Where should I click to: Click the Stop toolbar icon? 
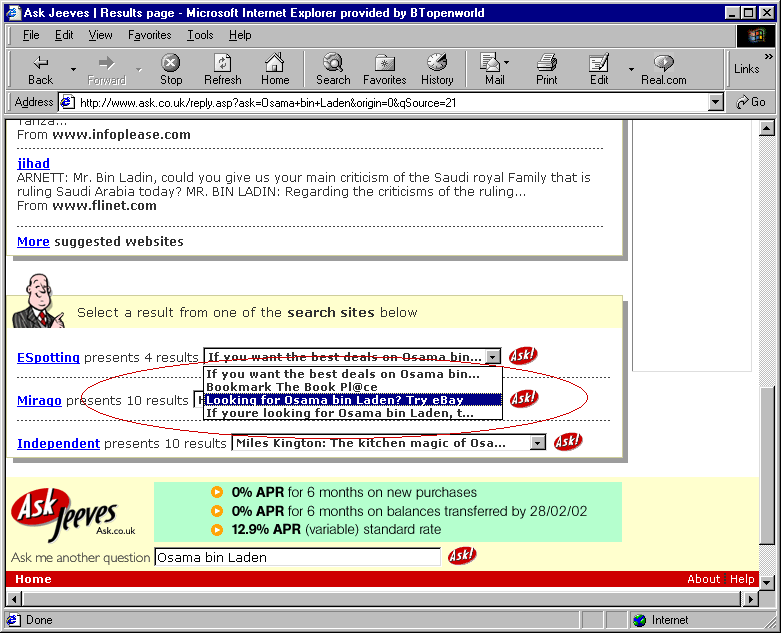(x=171, y=69)
